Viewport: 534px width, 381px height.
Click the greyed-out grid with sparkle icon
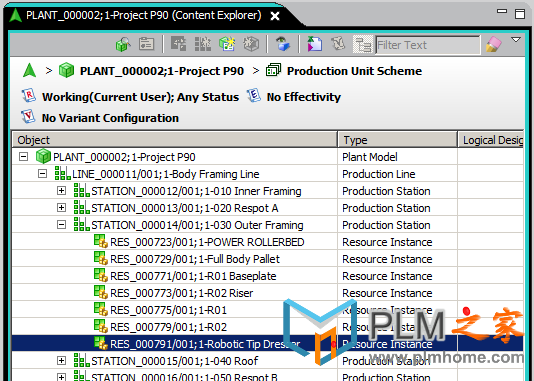pos(203,44)
